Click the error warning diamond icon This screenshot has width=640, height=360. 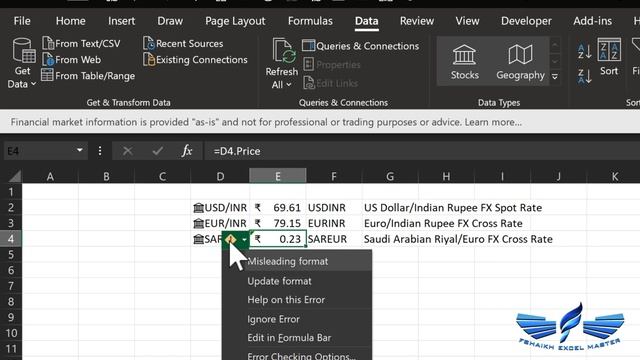tap(231, 239)
